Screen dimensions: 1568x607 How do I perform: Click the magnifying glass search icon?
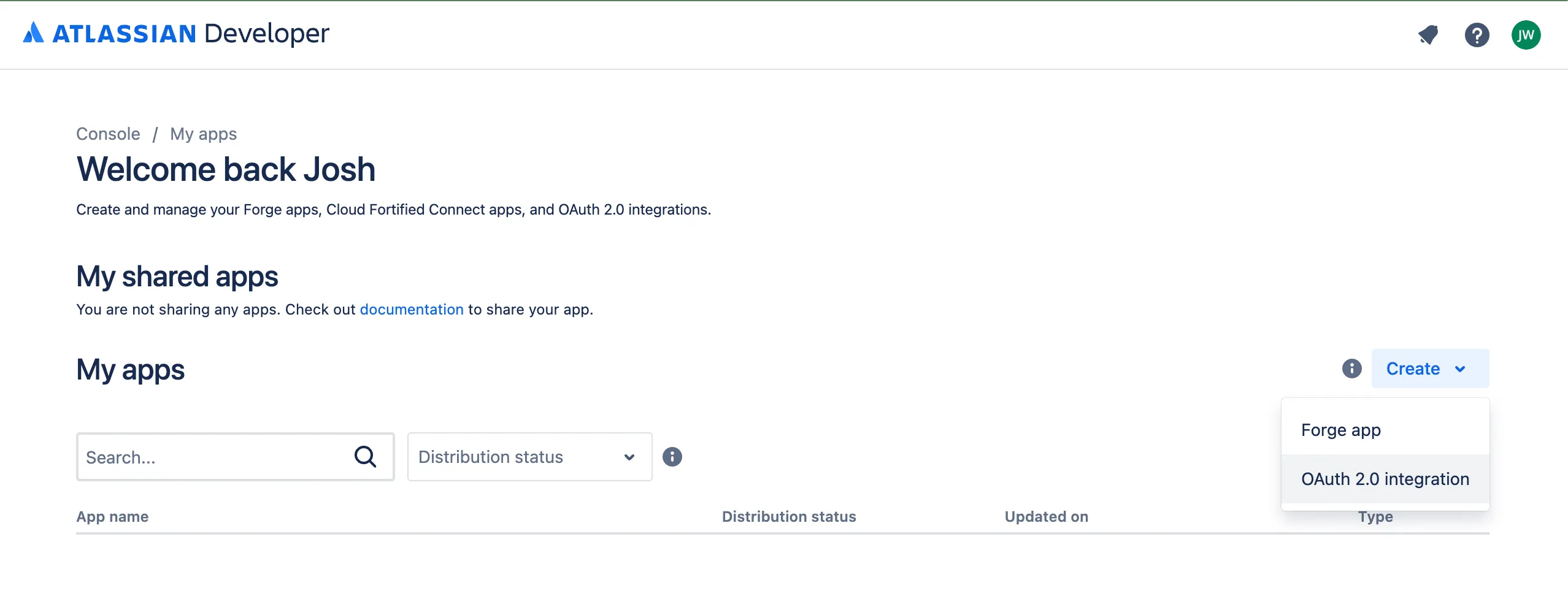365,457
